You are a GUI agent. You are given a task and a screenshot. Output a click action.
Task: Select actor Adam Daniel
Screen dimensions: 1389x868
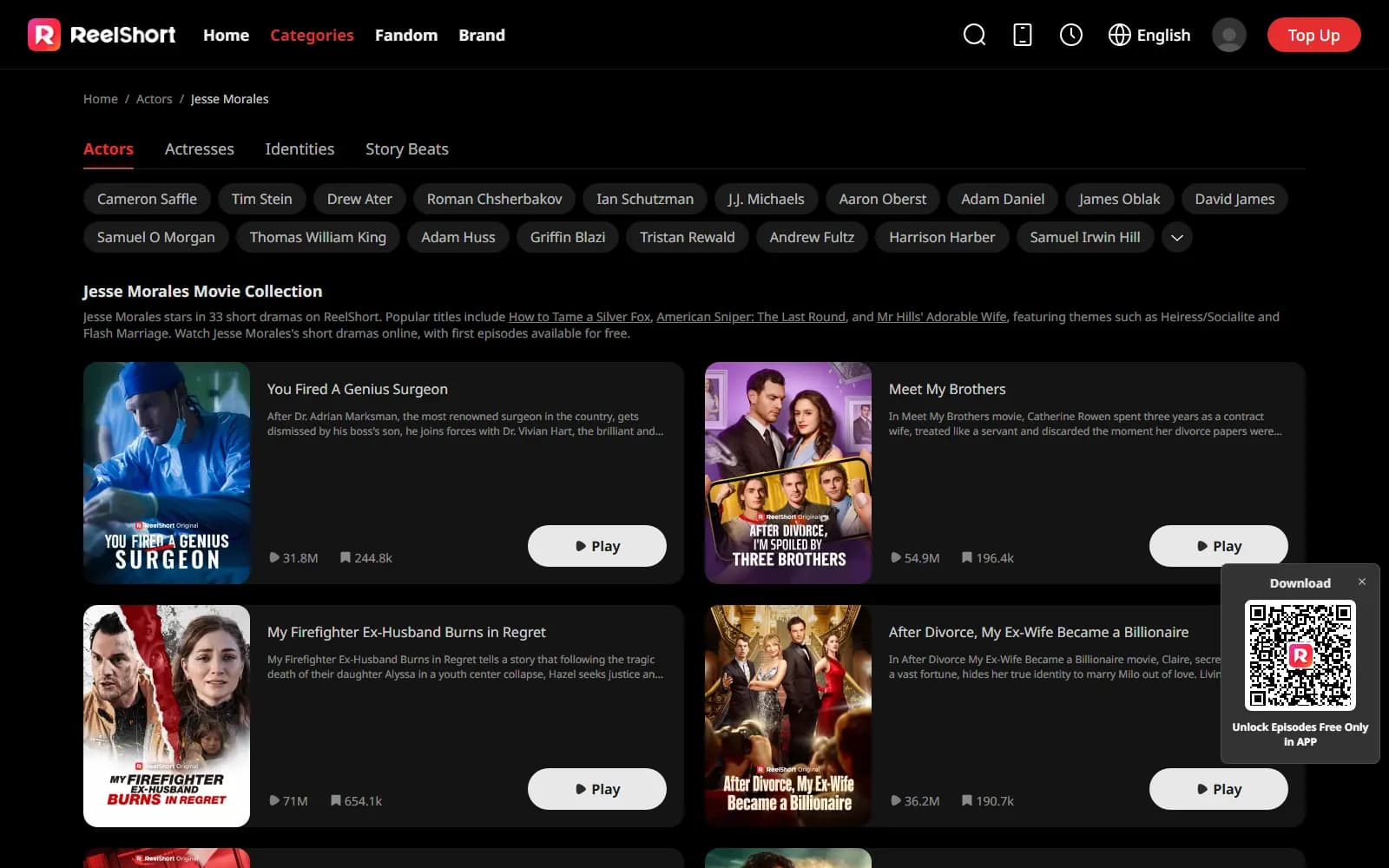1003,199
